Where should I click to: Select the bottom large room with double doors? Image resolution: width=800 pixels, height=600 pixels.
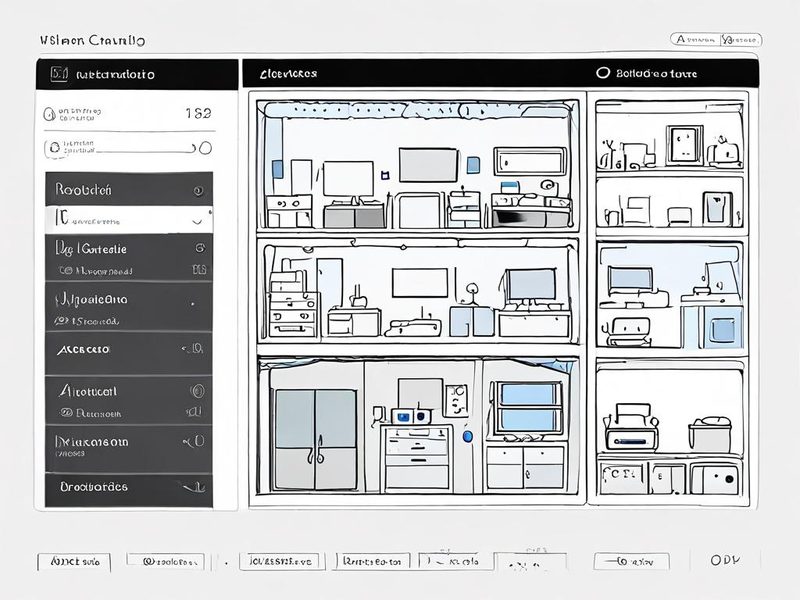[x=418, y=426]
